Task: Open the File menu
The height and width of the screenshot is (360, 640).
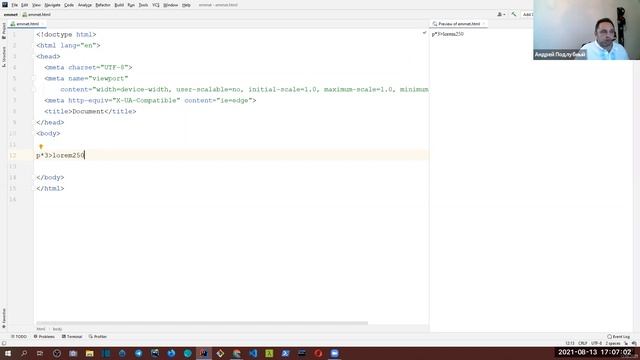Action: pos(14,5)
